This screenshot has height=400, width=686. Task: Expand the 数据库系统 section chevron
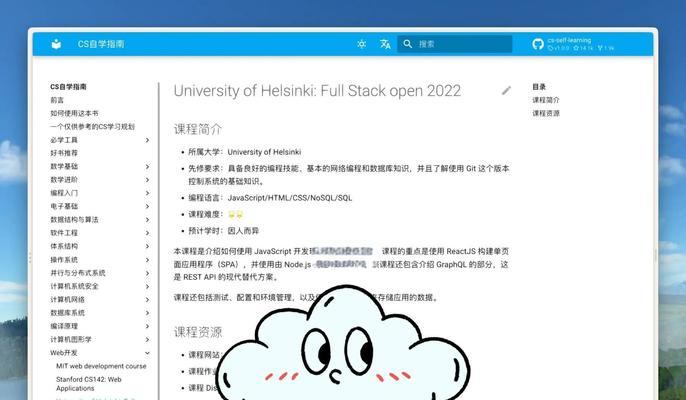[x=147, y=313]
